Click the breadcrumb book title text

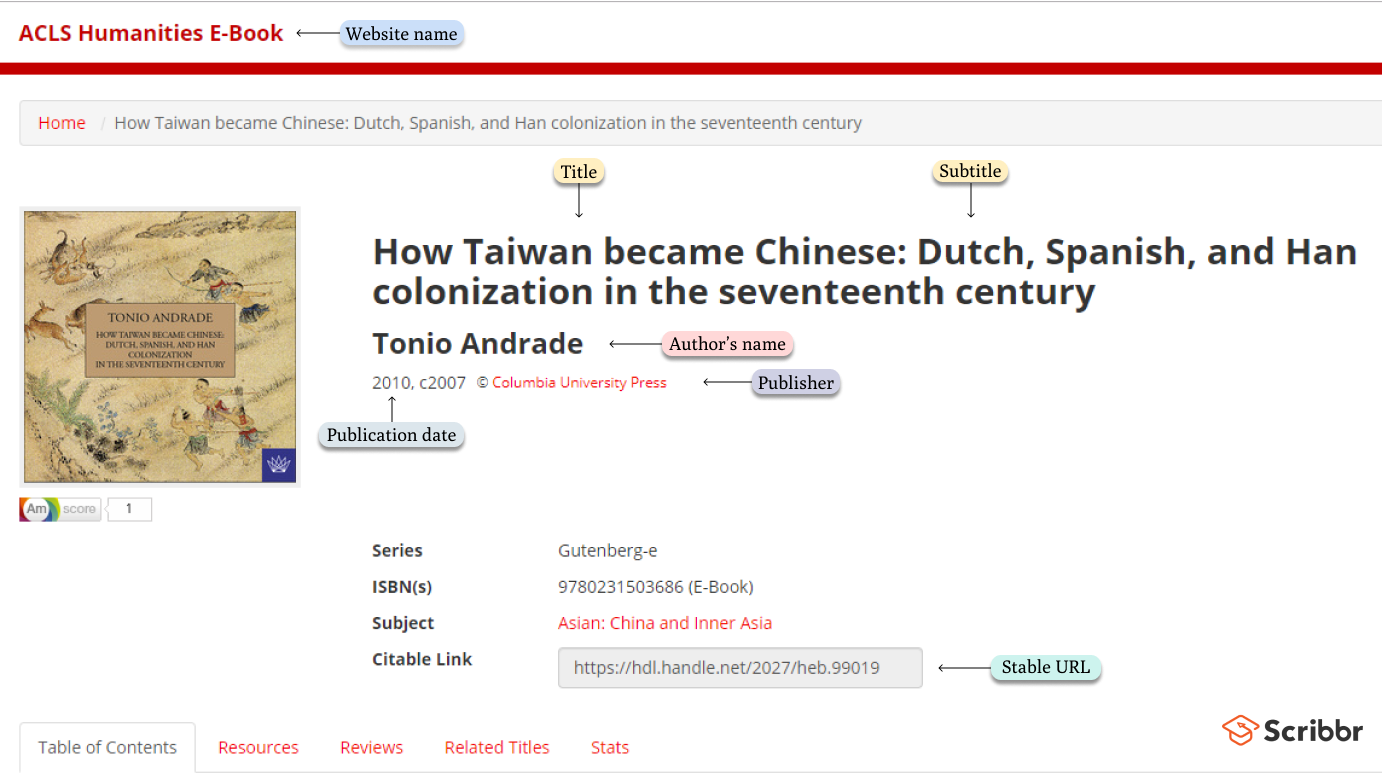coord(488,123)
